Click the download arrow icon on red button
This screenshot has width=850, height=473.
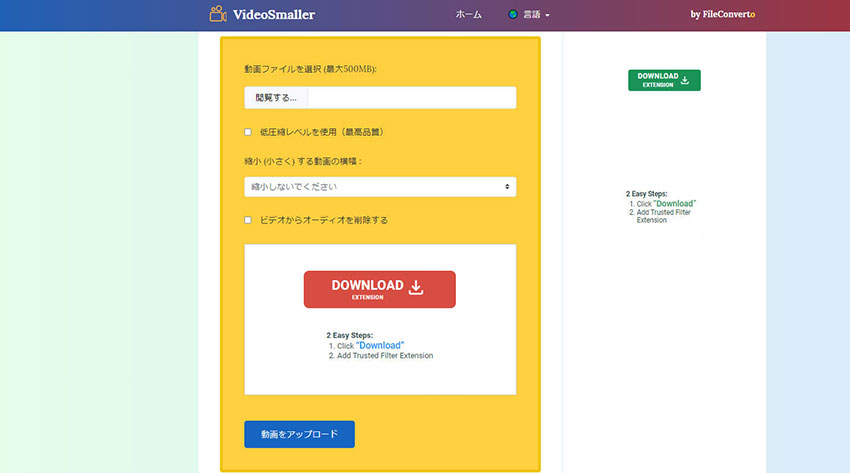(417, 288)
